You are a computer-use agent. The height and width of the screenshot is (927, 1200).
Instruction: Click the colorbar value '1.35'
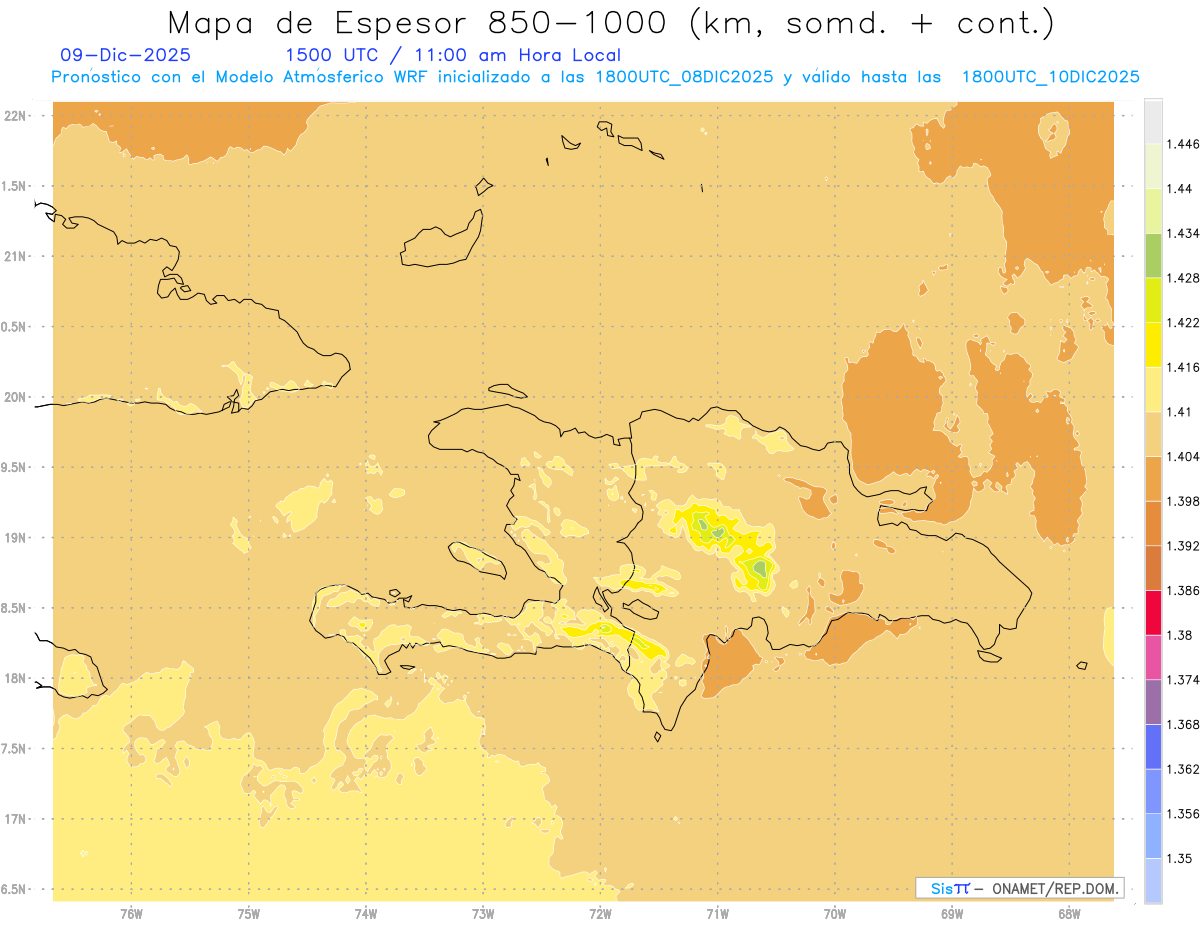[x=1181, y=858]
